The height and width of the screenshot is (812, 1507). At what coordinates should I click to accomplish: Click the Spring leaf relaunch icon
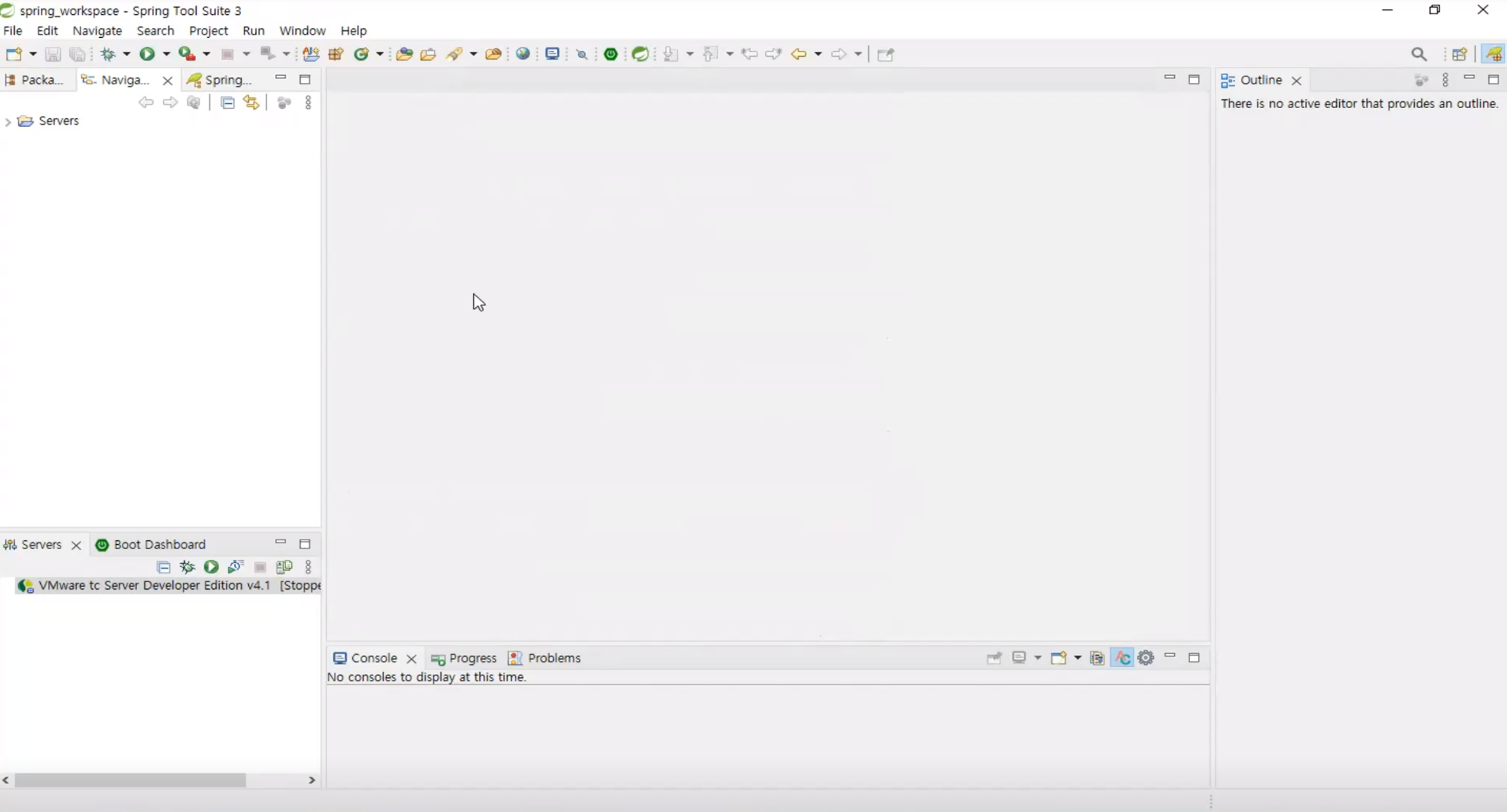640,54
